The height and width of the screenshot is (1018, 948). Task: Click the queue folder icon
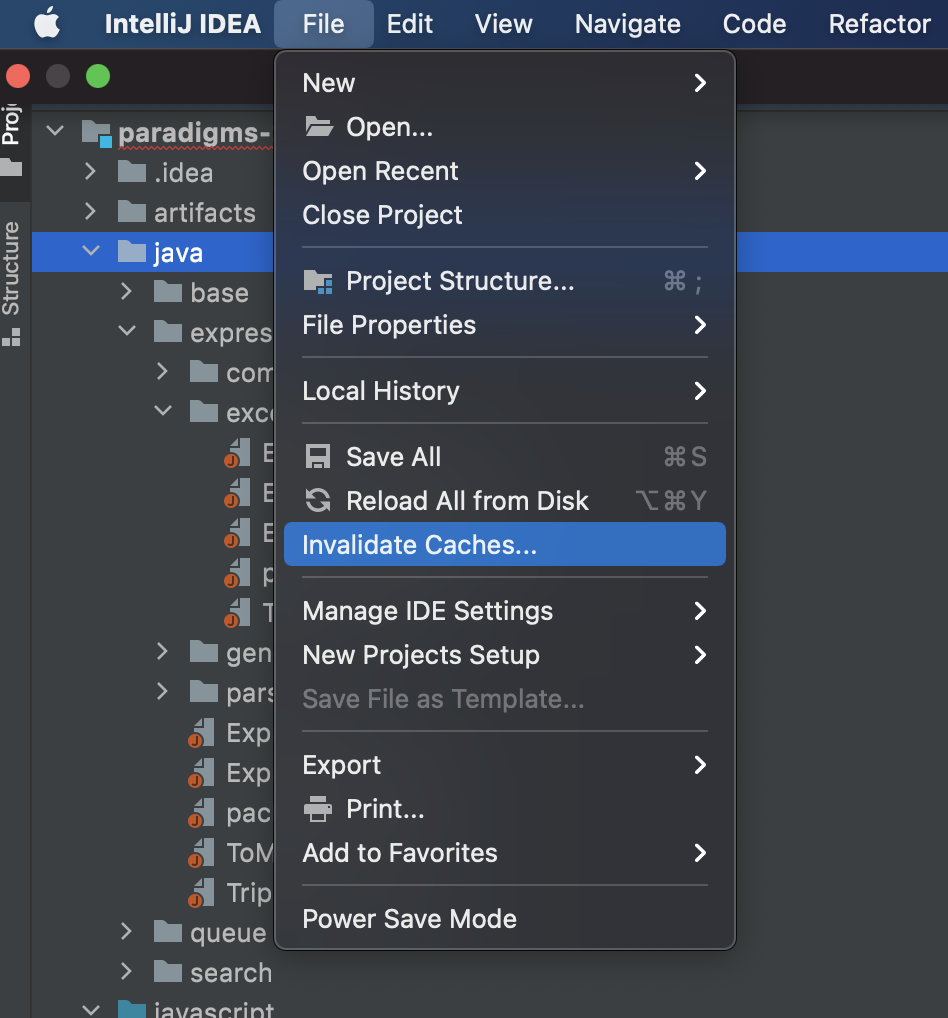(168, 932)
